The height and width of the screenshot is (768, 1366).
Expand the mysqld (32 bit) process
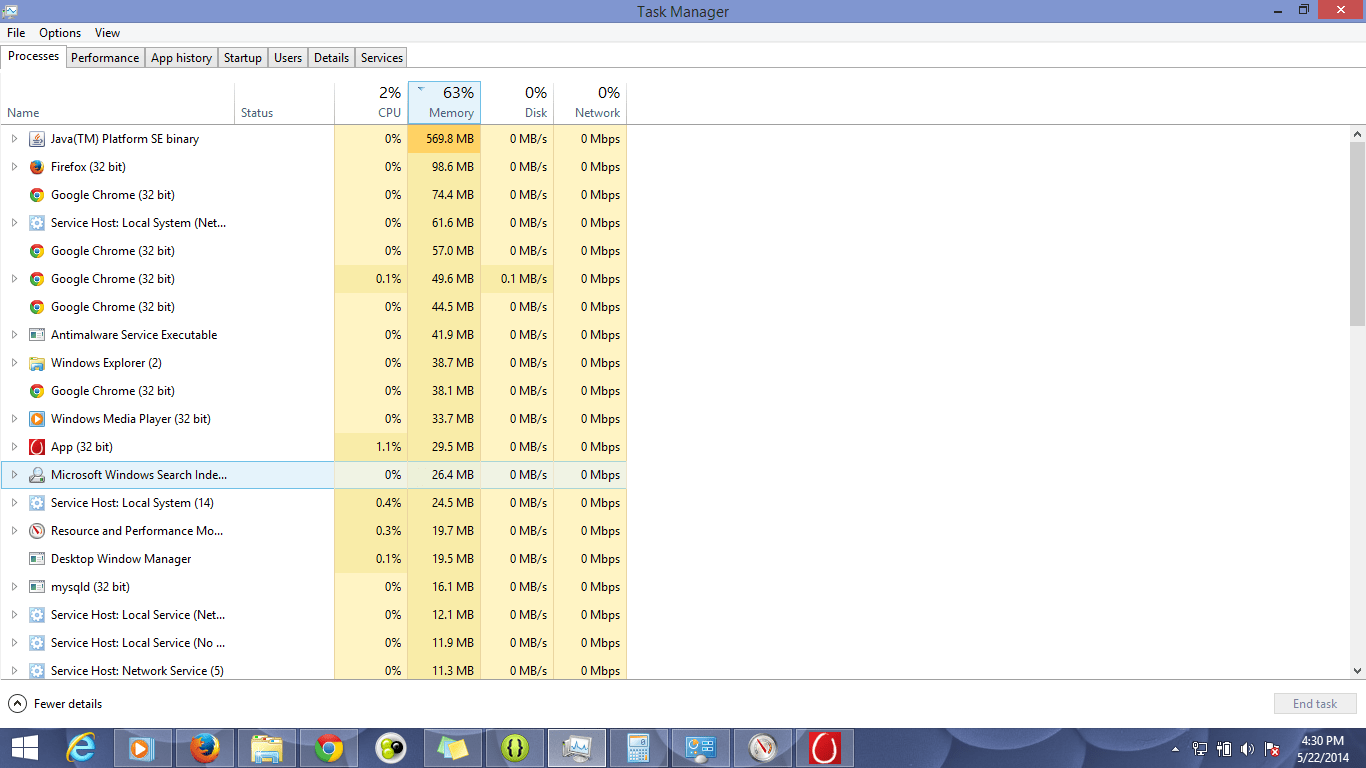tap(14, 587)
